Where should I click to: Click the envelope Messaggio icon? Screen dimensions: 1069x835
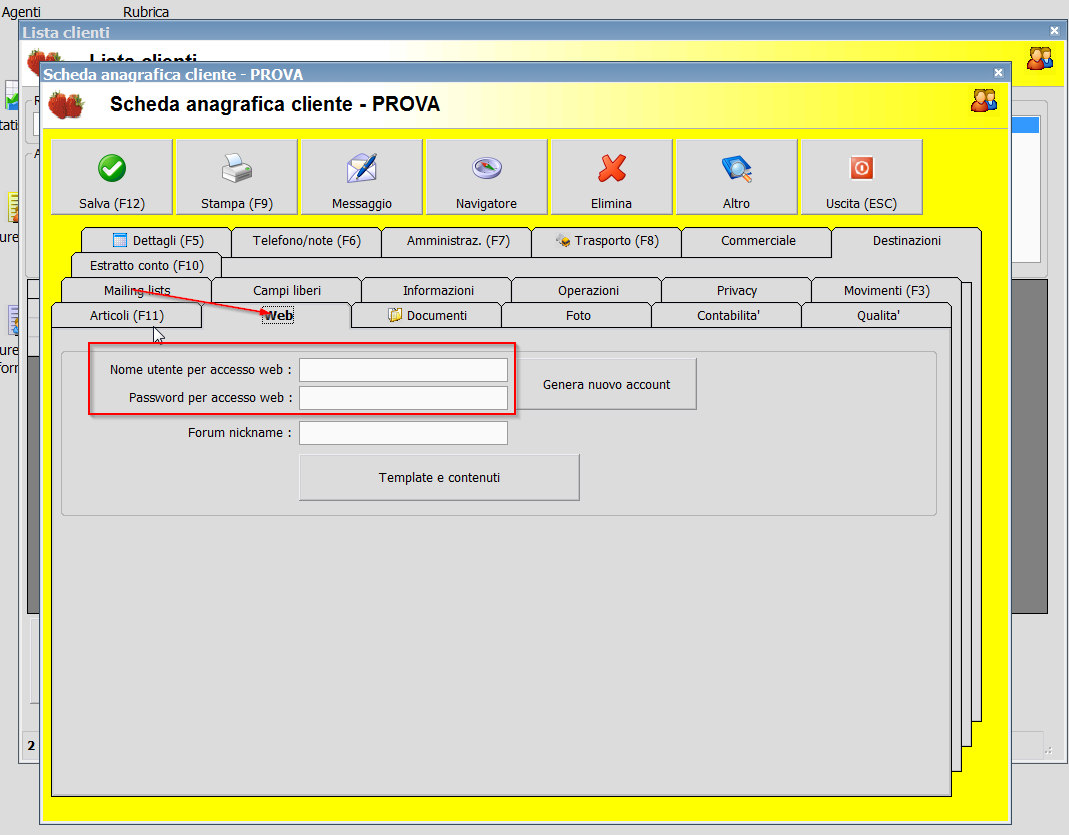point(361,168)
